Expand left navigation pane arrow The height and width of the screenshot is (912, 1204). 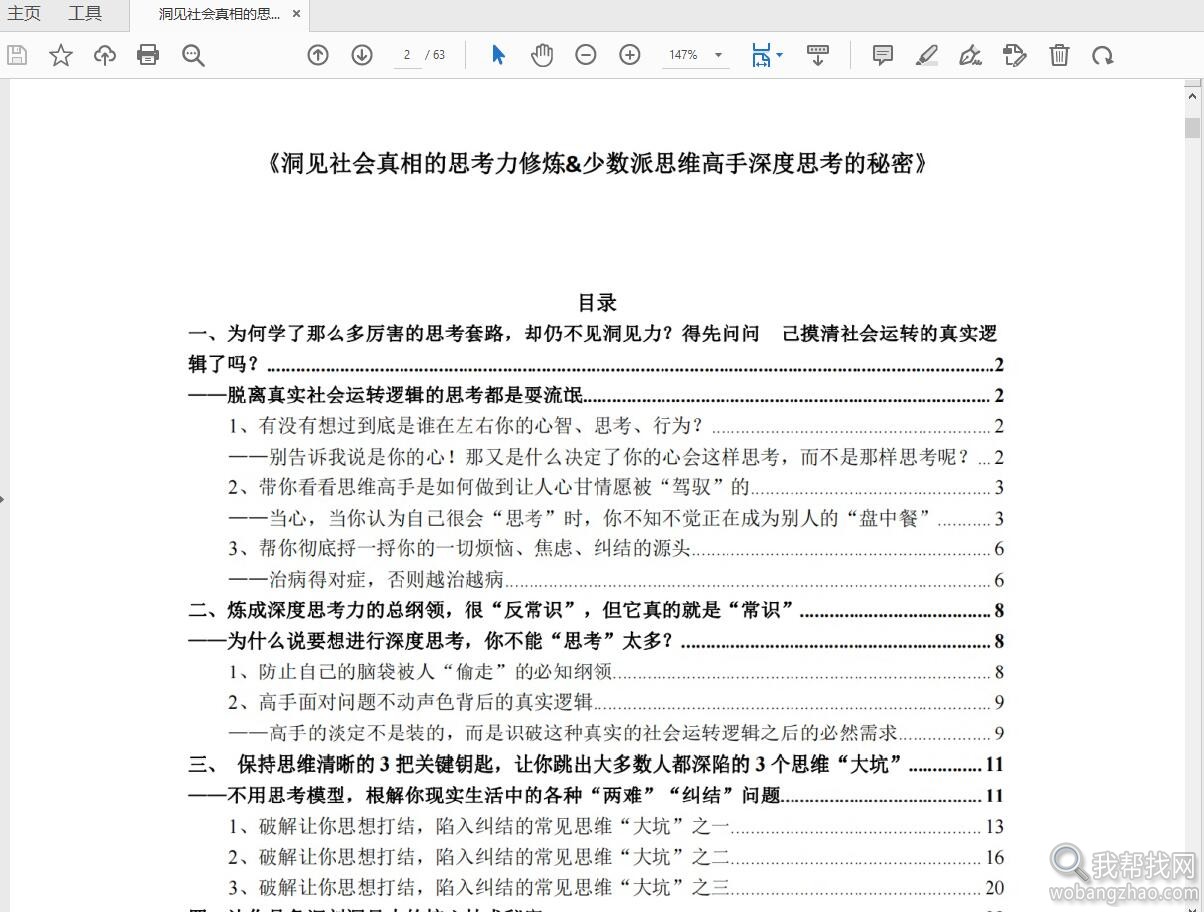point(3,497)
